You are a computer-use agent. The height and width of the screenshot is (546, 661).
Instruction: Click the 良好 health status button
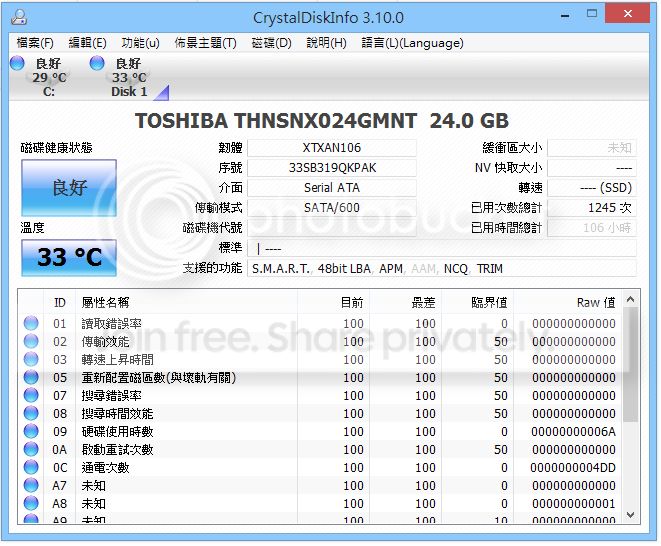click(x=69, y=188)
